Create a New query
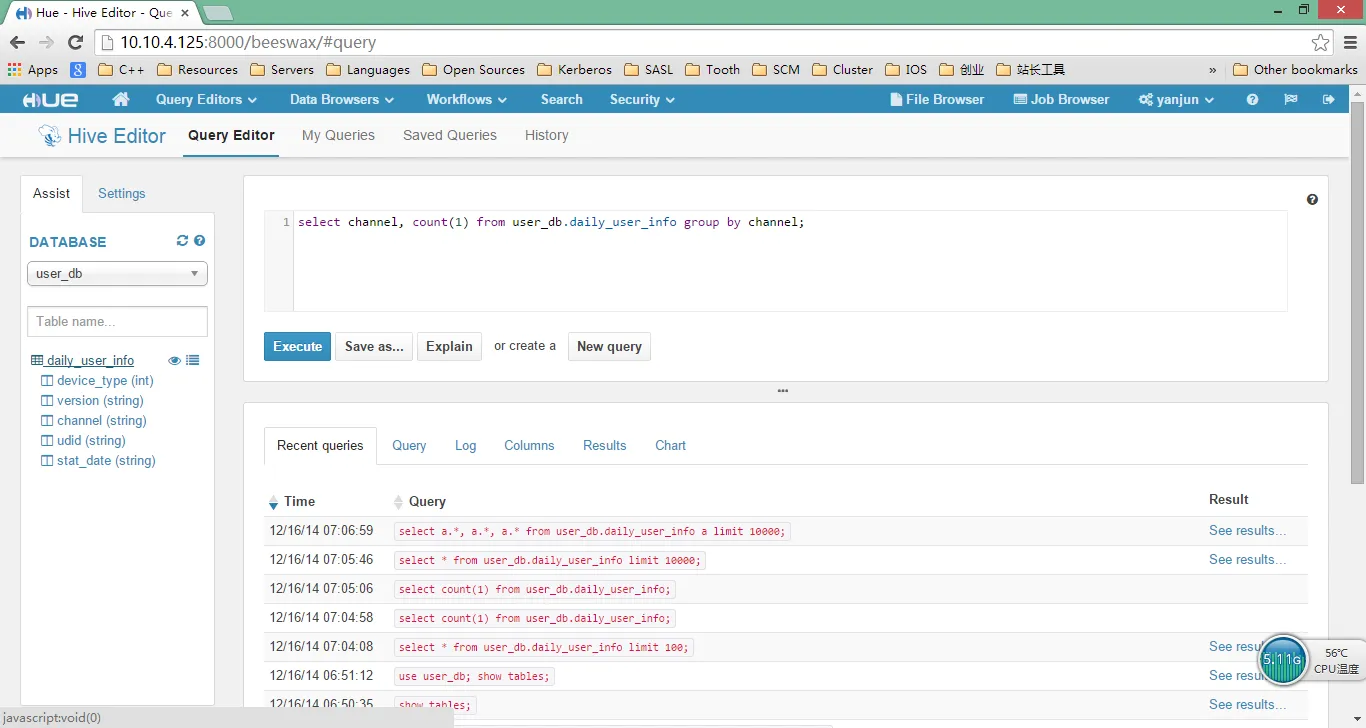 tap(609, 346)
